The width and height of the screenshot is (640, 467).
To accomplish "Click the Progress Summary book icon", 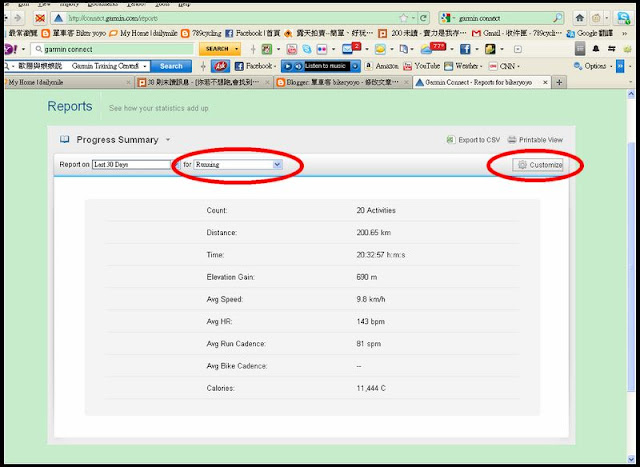I will point(64,140).
